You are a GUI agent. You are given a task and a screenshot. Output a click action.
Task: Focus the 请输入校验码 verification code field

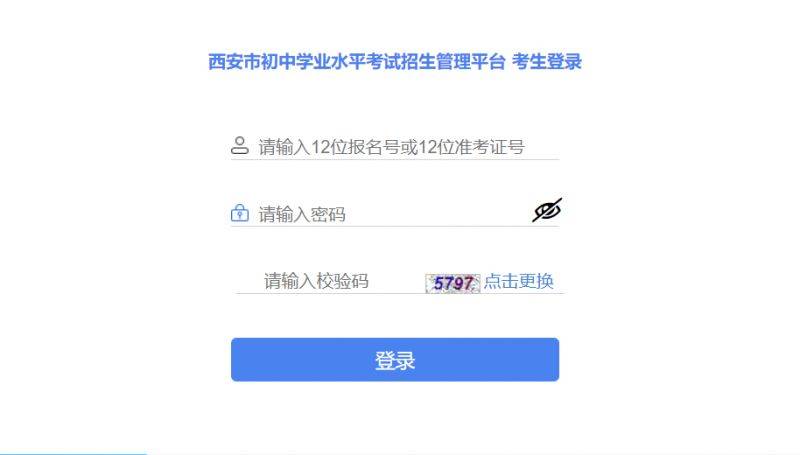(x=329, y=281)
